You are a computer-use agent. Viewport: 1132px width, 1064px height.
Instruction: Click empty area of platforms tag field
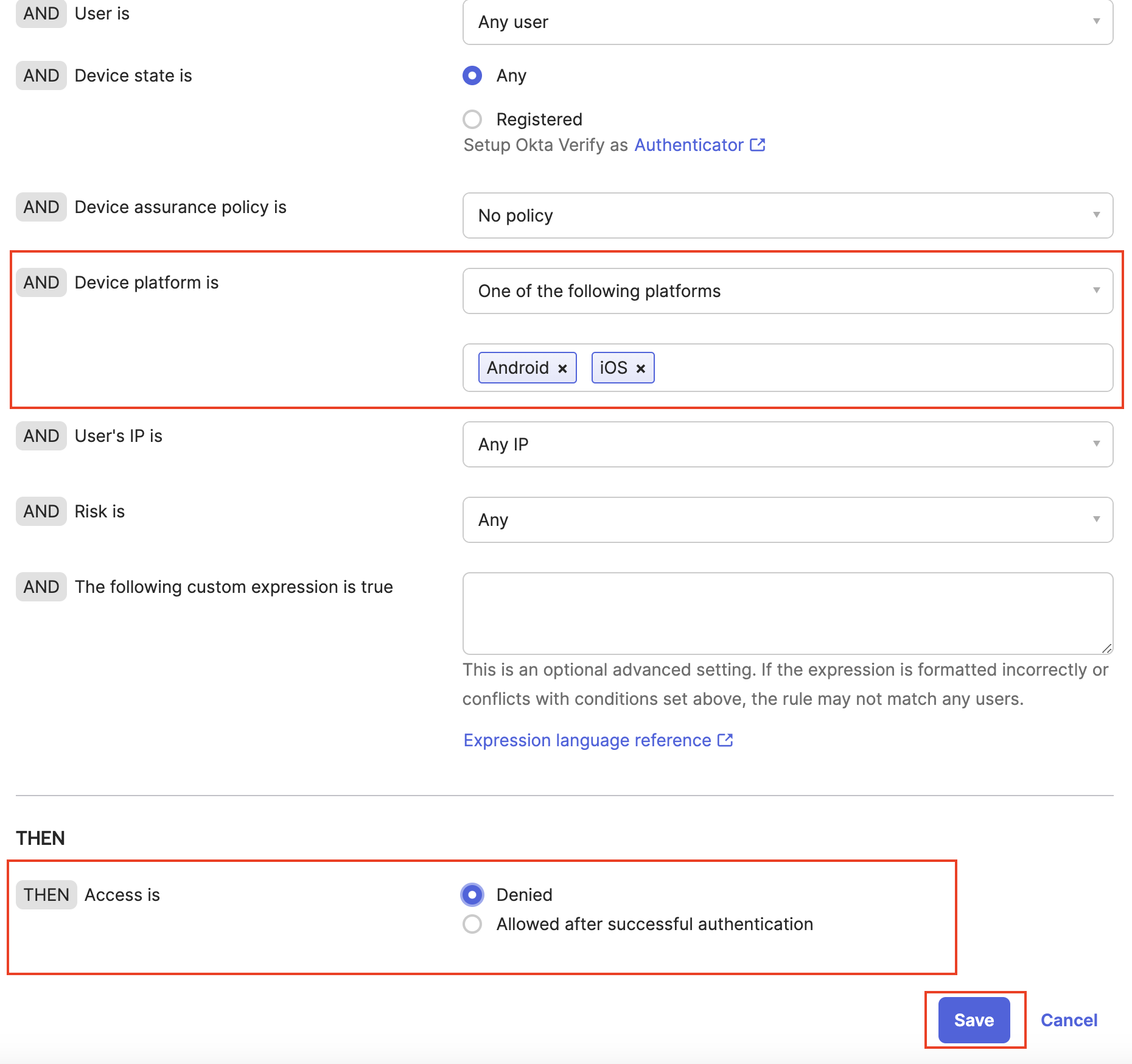click(x=882, y=368)
